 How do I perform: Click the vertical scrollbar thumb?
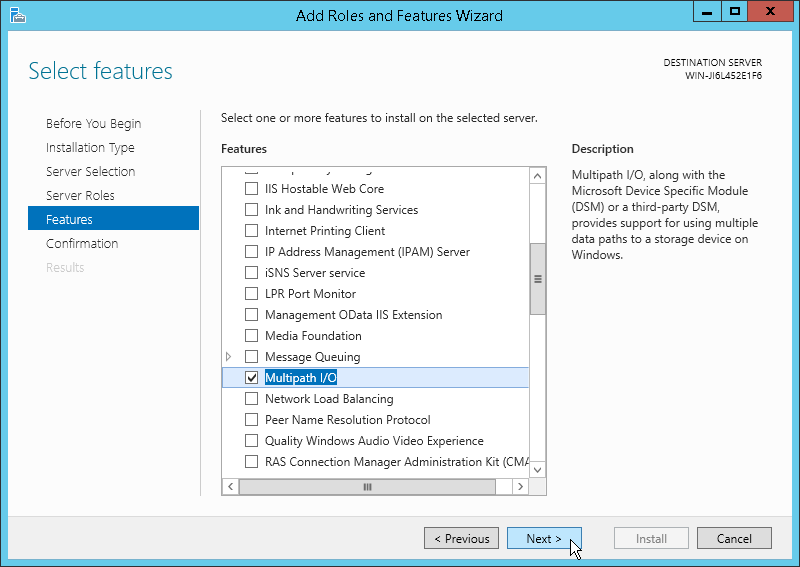(x=537, y=279)
